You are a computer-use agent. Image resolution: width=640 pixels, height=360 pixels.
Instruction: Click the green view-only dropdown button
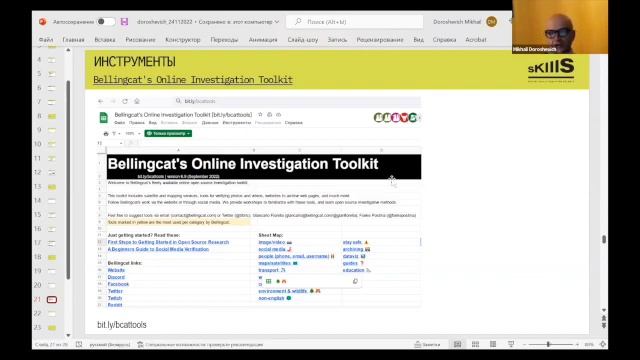click(x=168, y=133)
